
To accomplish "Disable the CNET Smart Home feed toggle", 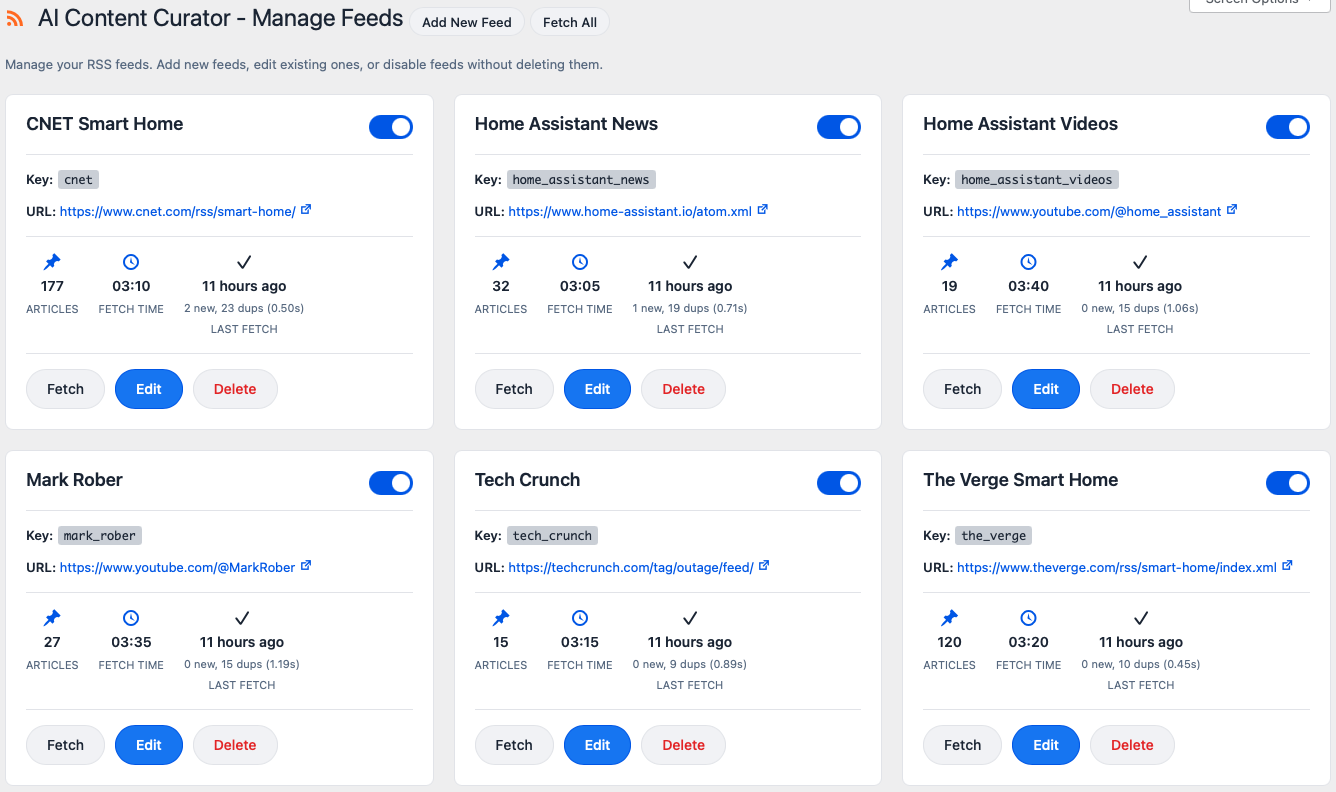I will (x=391, y=127).
